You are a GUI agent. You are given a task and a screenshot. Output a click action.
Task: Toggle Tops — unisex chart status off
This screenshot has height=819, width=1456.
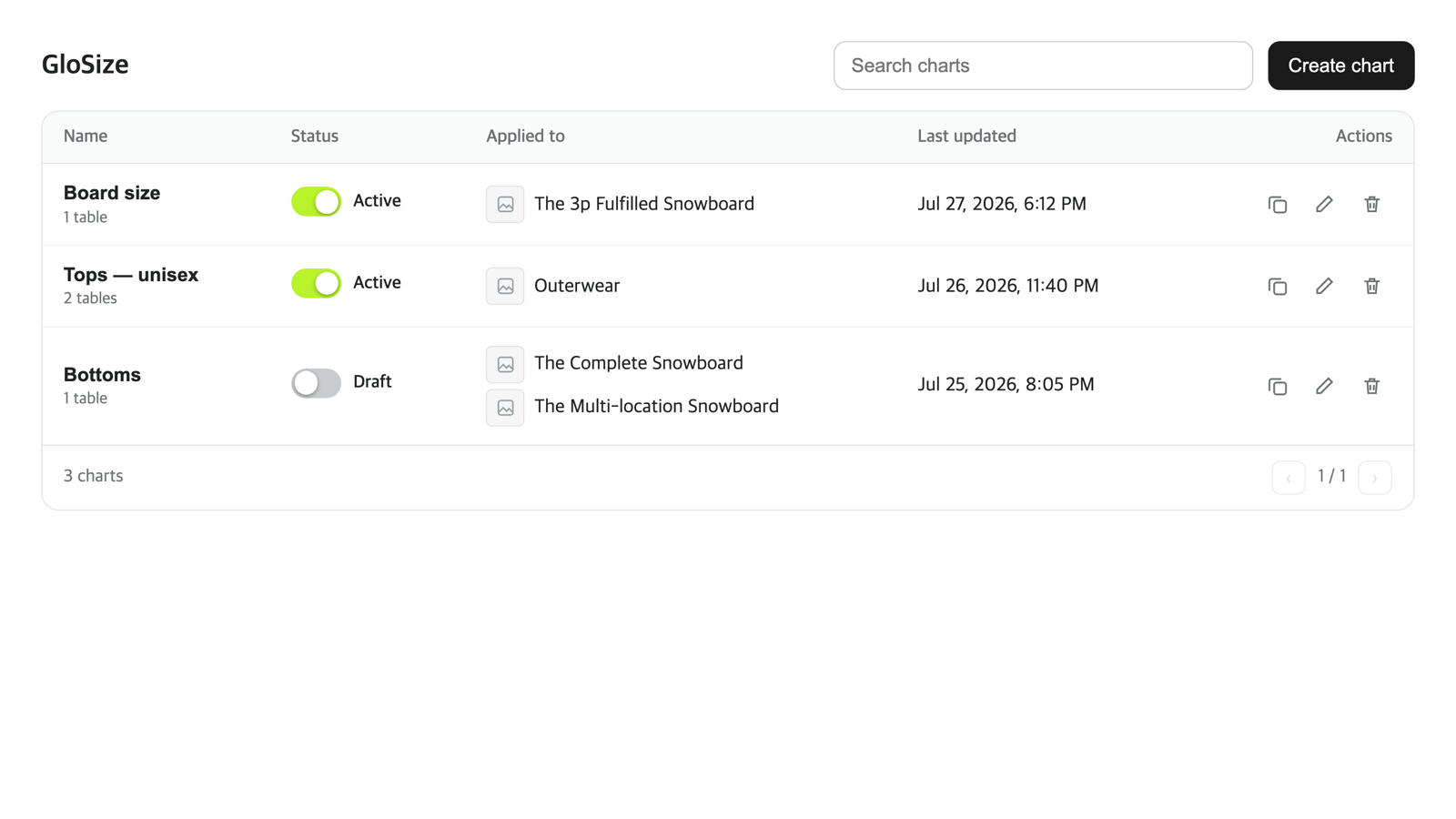coord(316,284)
